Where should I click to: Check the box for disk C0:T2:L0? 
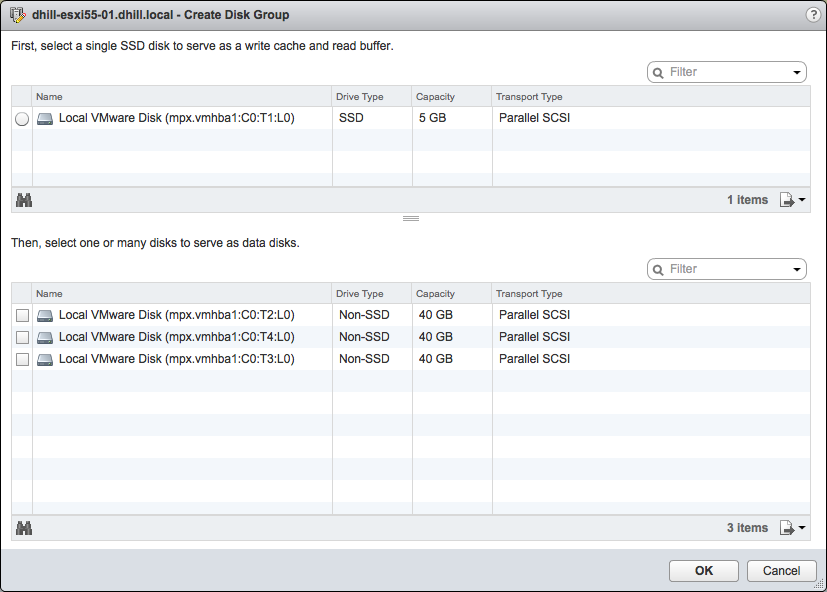point(22,316)
